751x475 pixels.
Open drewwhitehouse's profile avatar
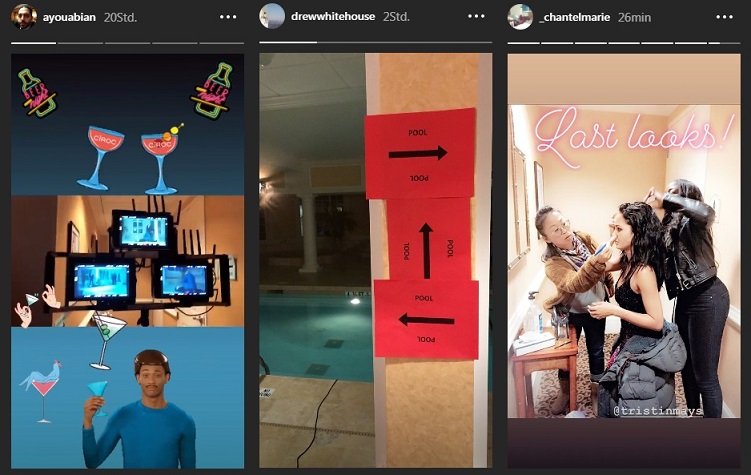[x=272, y=16]
